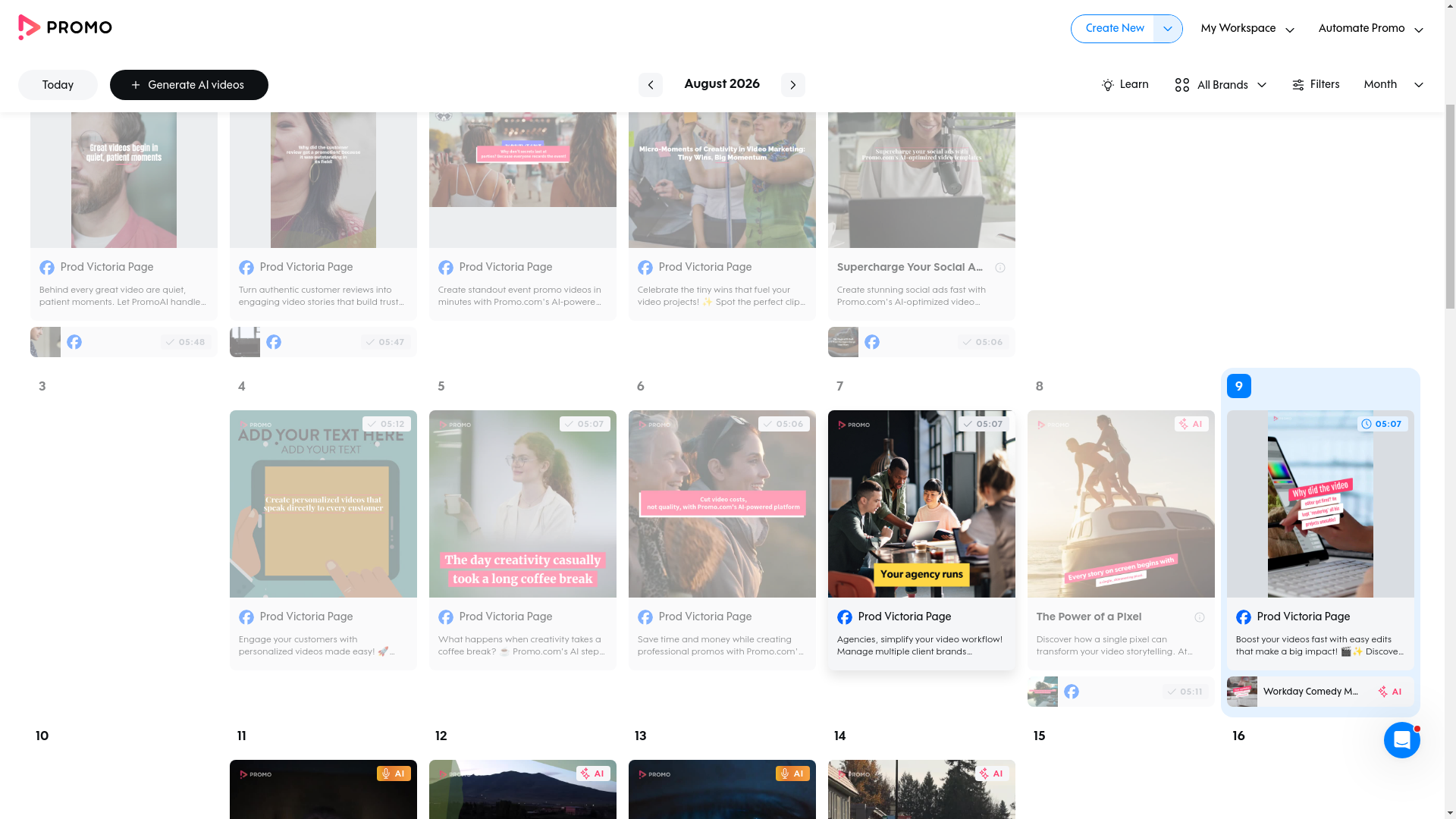Go to the previous month
The width and height of the screenshot is (1456, 819).
tap(650, 85)
